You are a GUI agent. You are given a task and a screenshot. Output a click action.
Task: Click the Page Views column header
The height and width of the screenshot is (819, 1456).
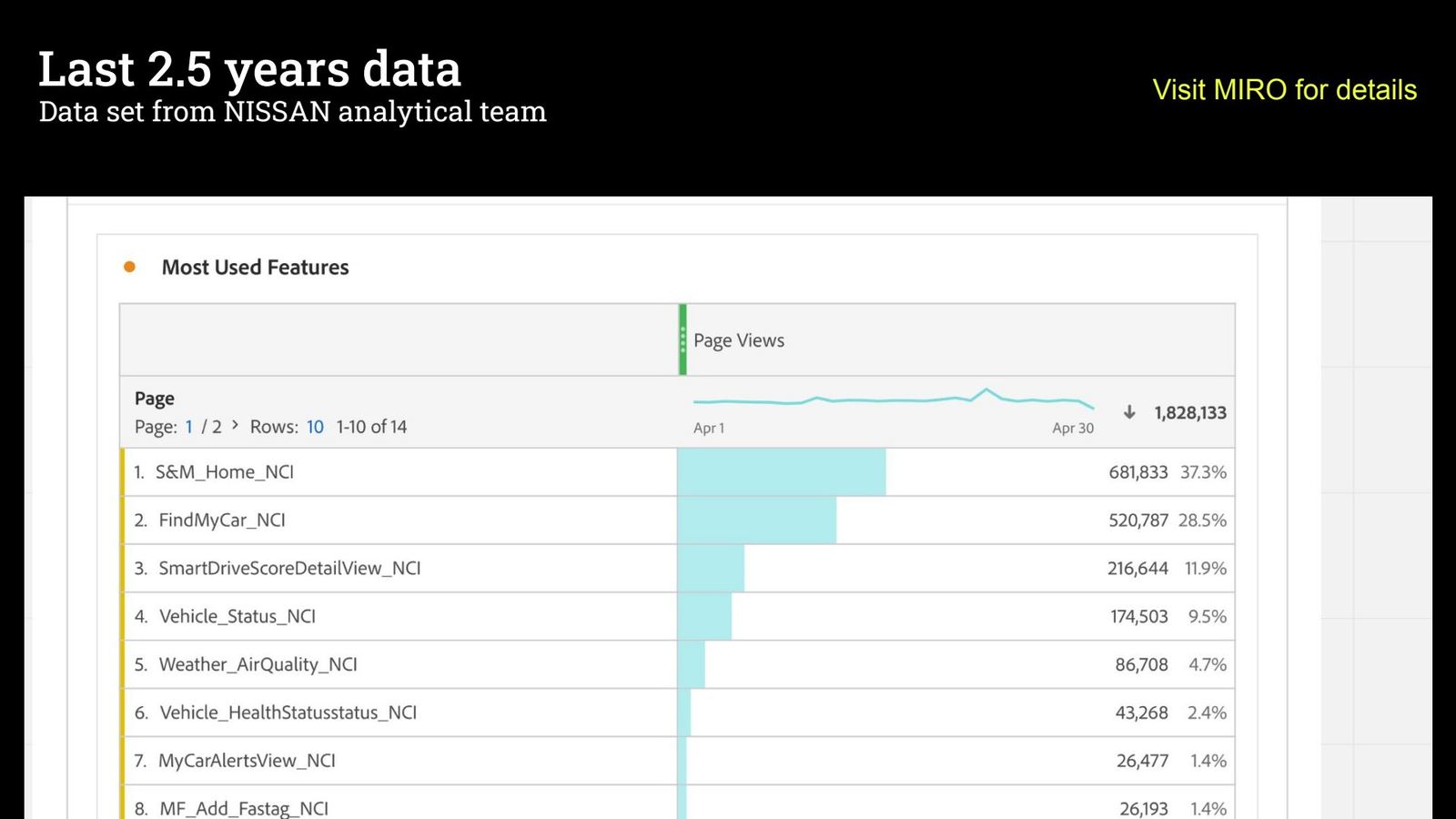[x=739, y=340]
